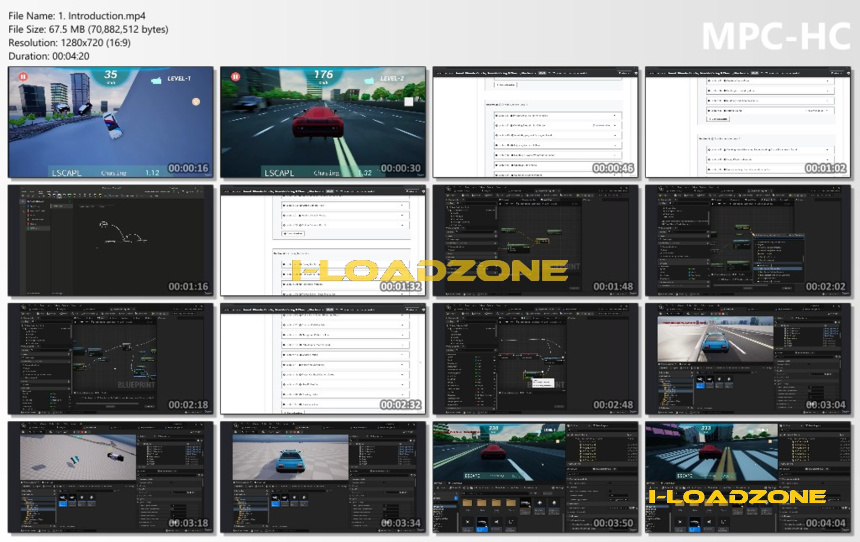This screenshot has height=542, width=860.
Task: Click the I-LOADZONE watermark over the 00:01:32 frame
Action: click(x=429, y=270)
